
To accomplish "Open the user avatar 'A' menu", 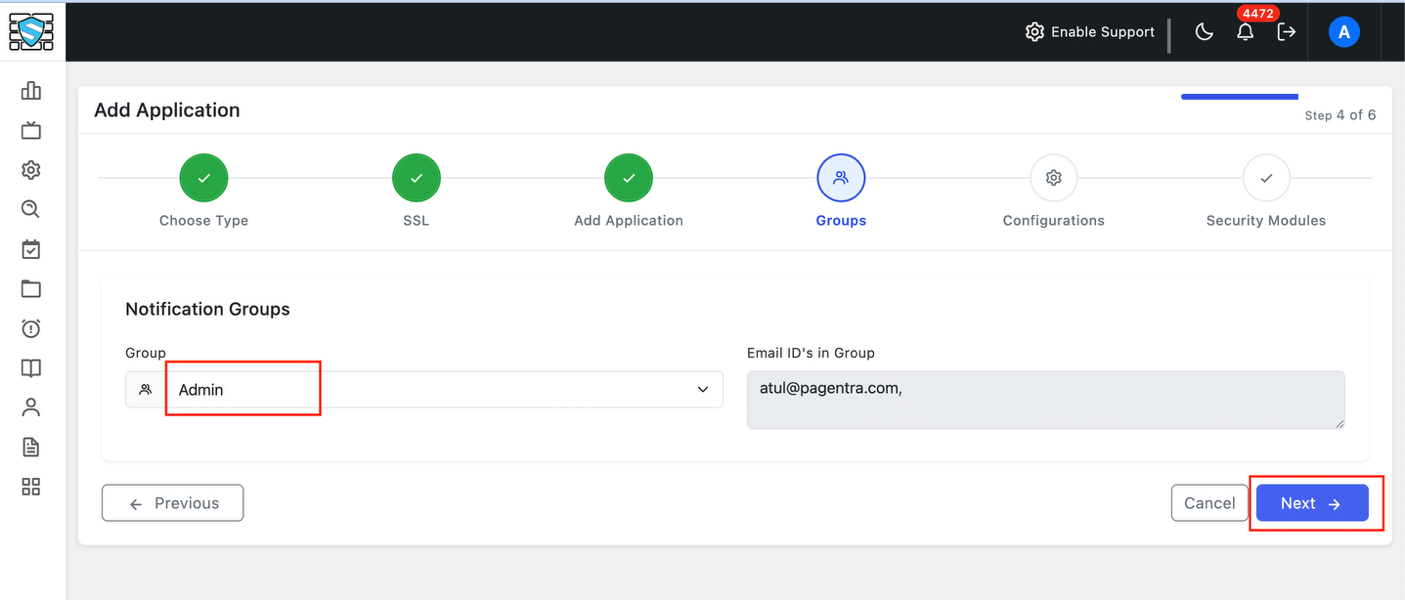I will point(1344,32).
